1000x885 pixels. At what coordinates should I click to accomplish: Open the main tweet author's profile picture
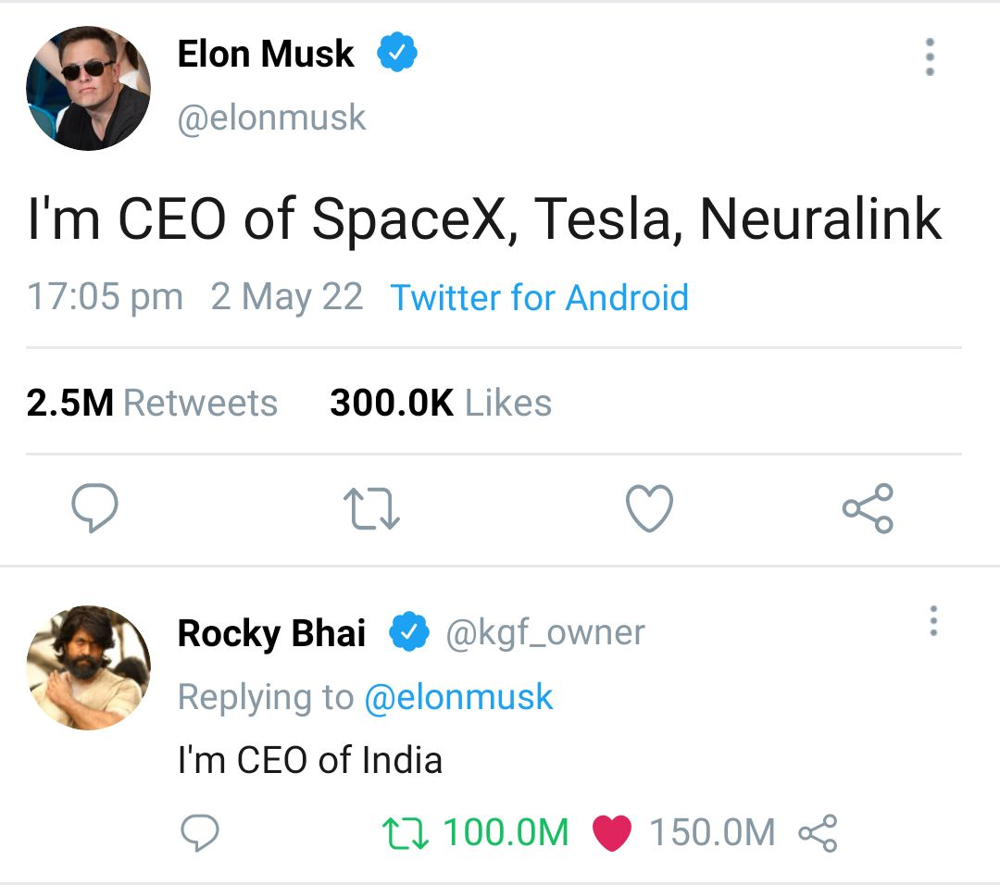pos(88,89)
